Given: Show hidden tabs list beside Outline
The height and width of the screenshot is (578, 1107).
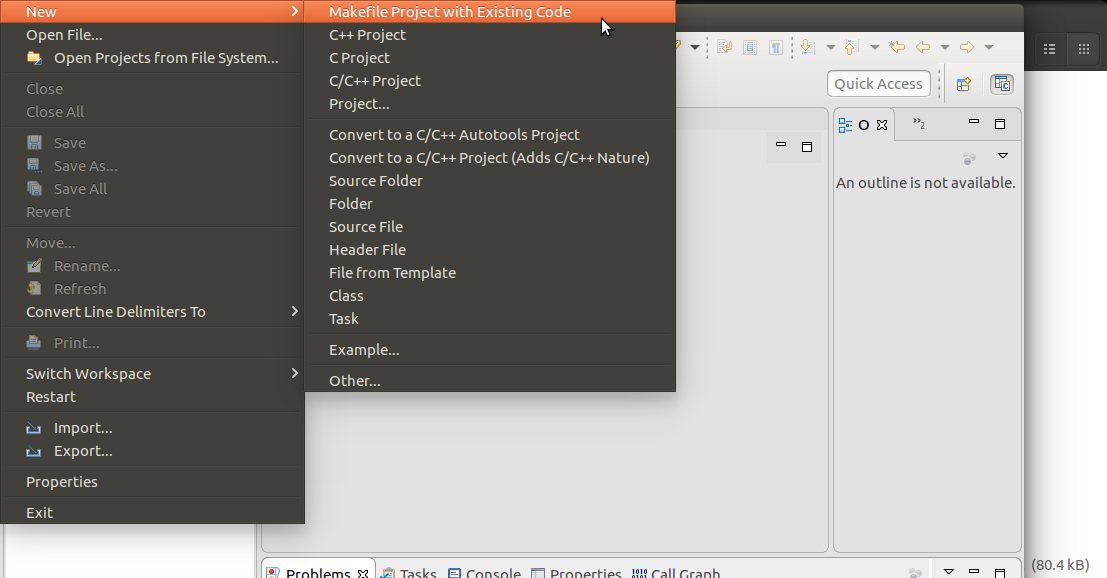Looking at the screenshot, I should (918, 124).
